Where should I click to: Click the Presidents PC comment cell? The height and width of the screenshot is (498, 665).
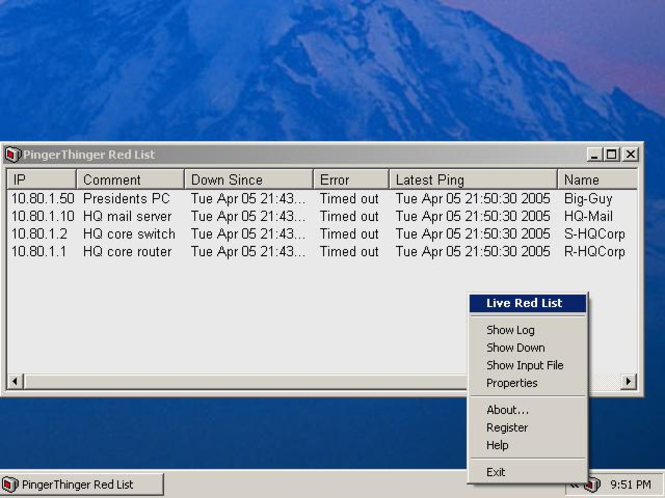click(x=126, y=199)
